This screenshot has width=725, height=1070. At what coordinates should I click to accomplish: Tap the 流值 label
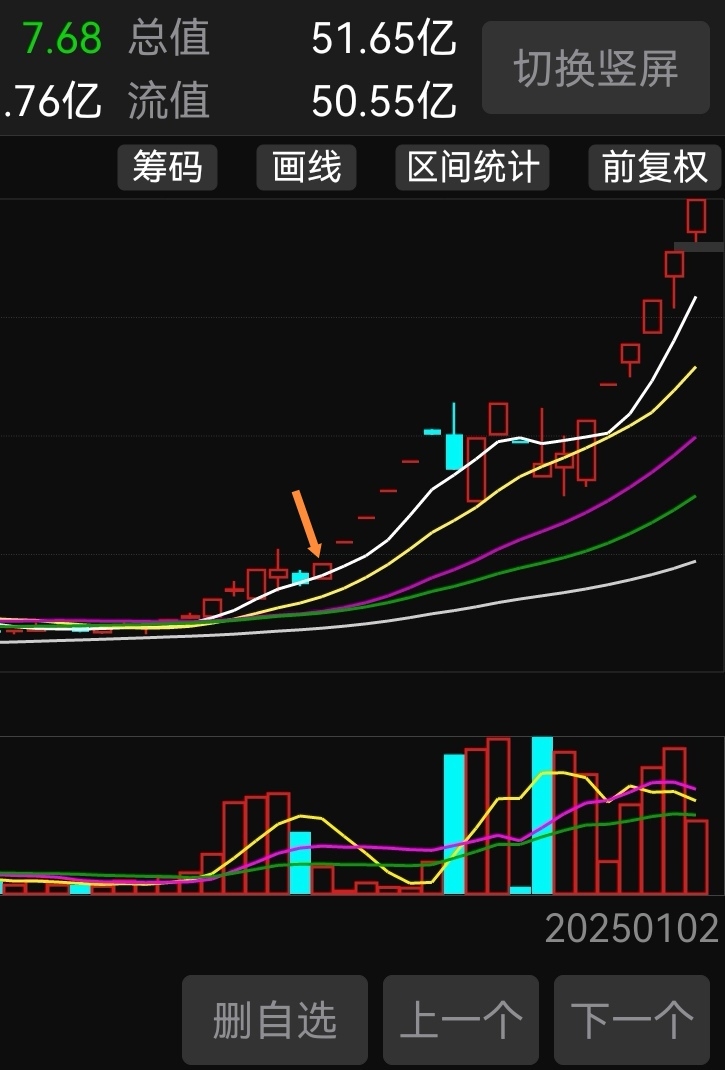click(169, 101)
